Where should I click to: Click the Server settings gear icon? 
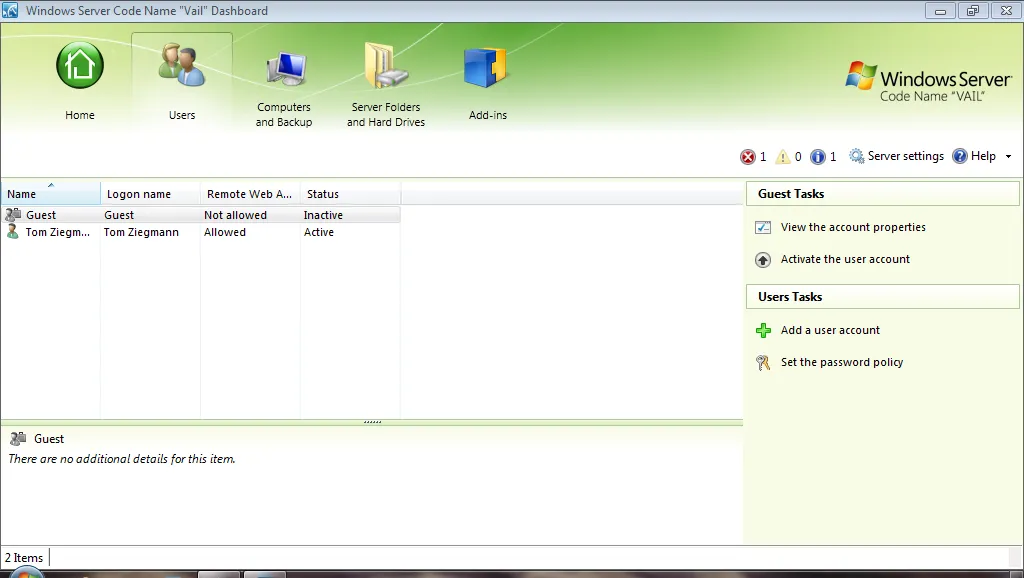tap(856, 156)
